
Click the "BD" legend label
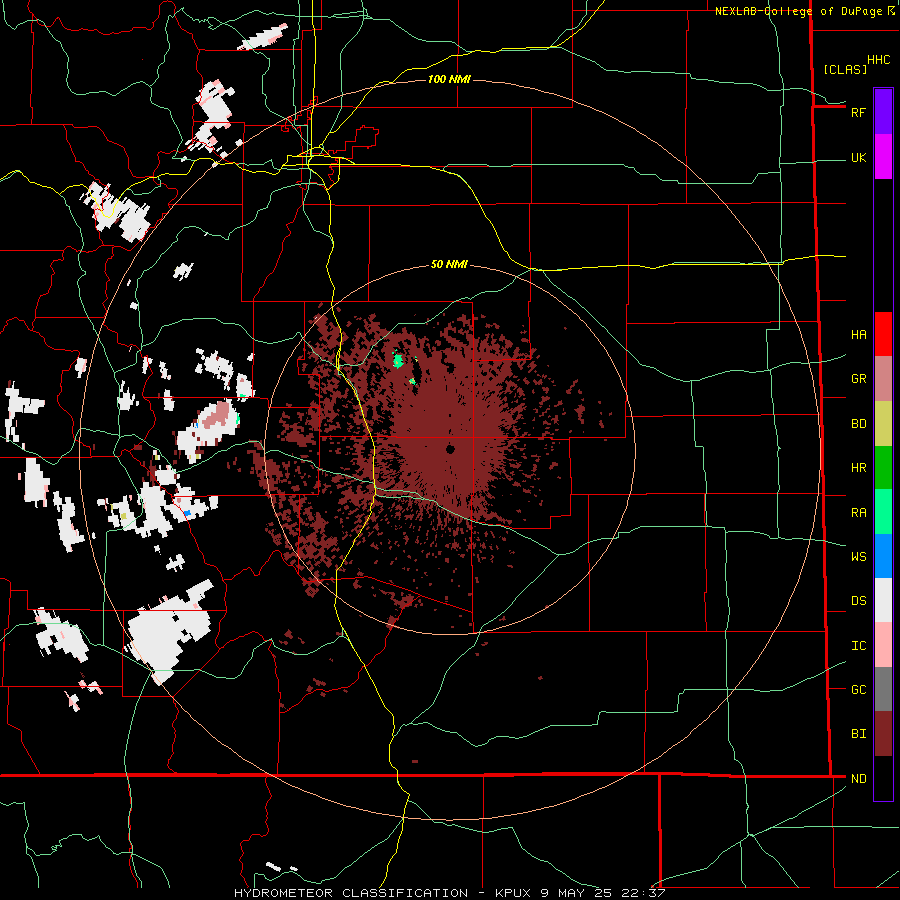(858, 424)
